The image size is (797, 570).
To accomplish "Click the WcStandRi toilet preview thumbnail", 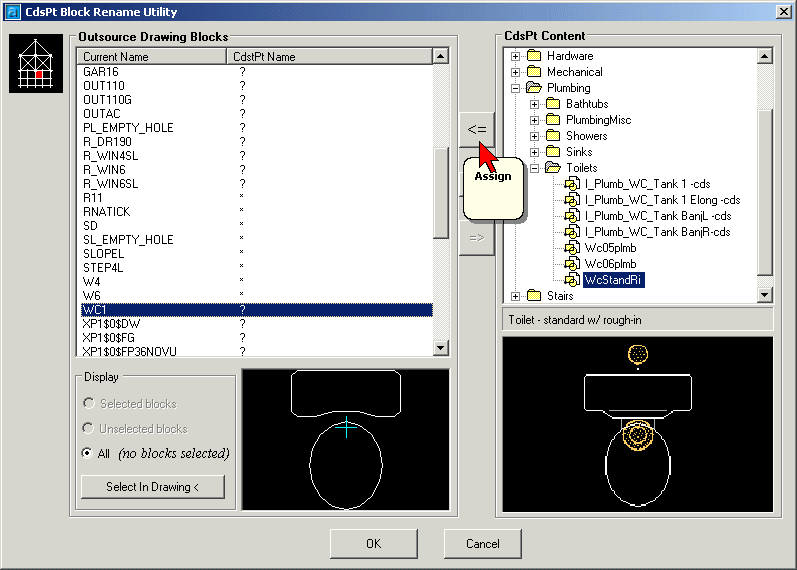I will tap(637, 424).
